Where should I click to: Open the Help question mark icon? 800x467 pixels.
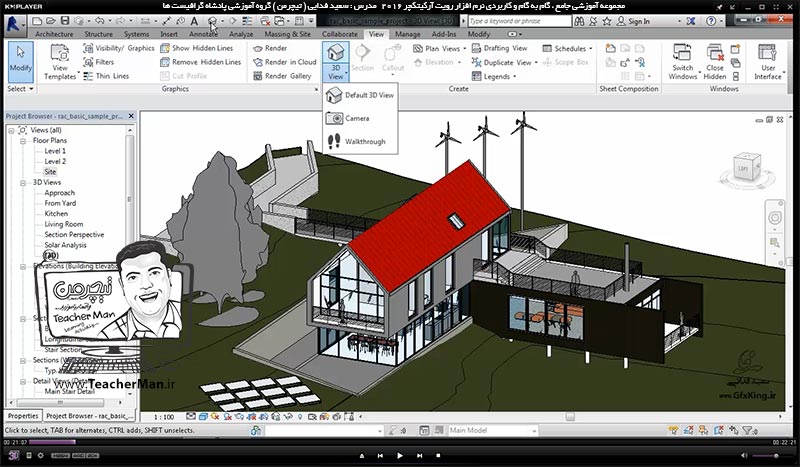711,21
